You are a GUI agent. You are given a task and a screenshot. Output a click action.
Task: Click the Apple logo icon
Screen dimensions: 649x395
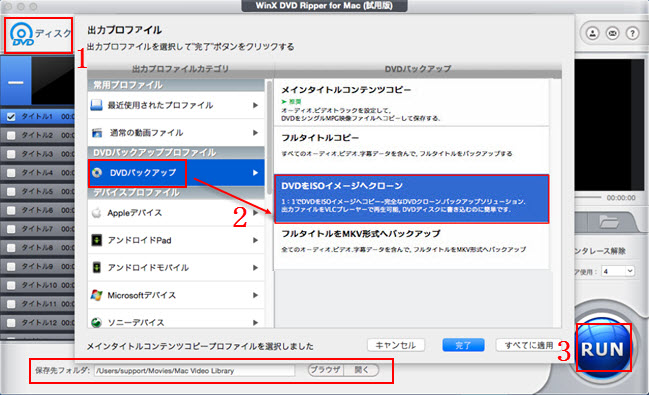[x=96, y=213]
